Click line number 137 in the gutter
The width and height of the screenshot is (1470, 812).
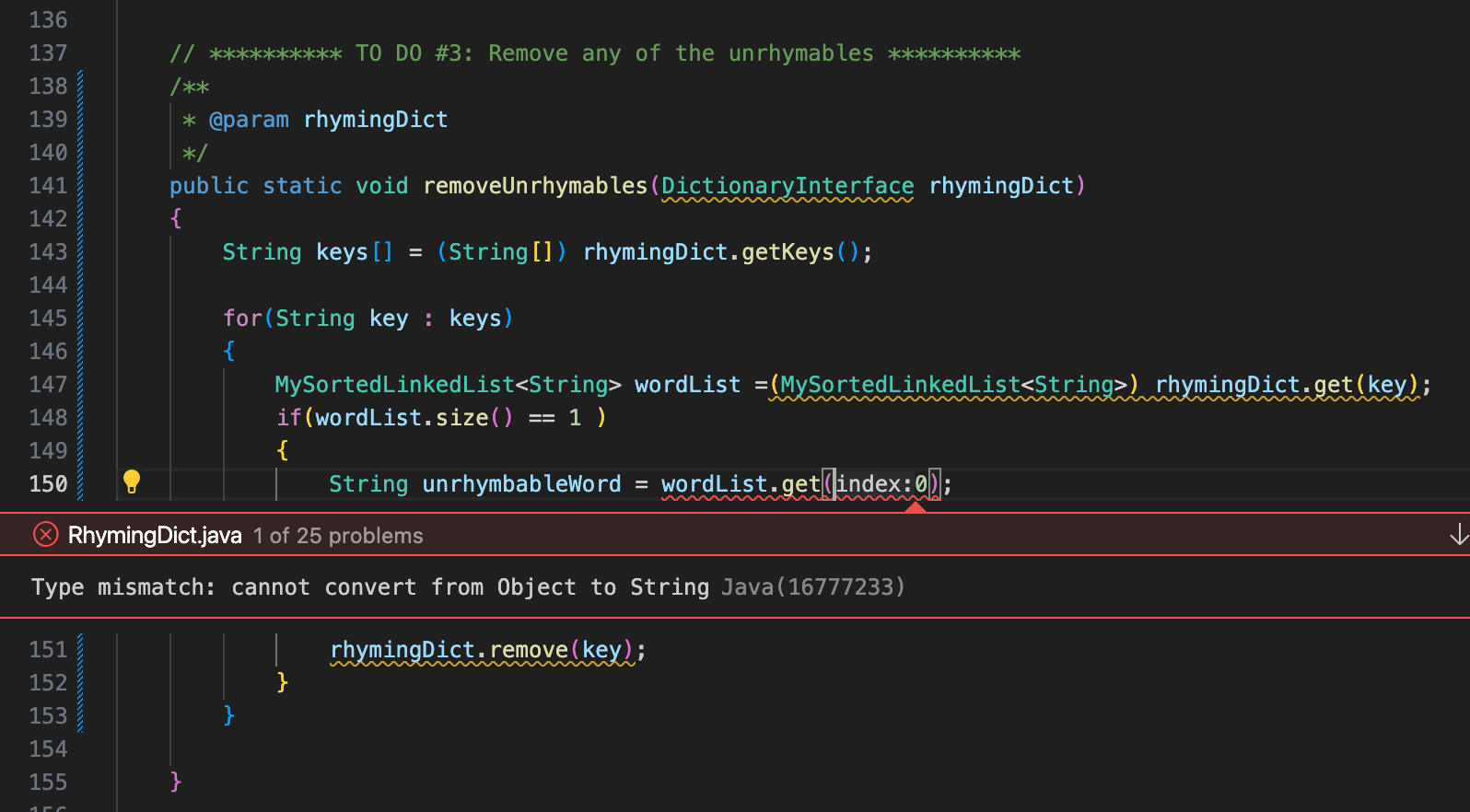pyautogui.click(x=48, y=53)
